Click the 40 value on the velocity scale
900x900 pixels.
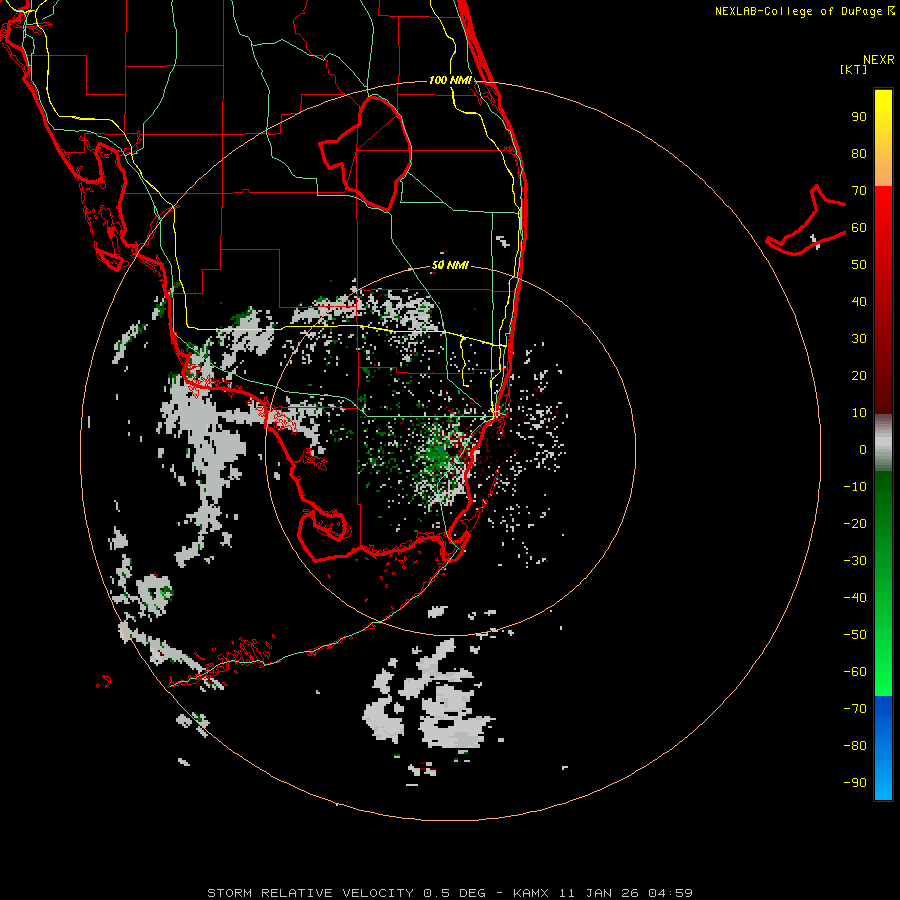(x=859, y=302)
